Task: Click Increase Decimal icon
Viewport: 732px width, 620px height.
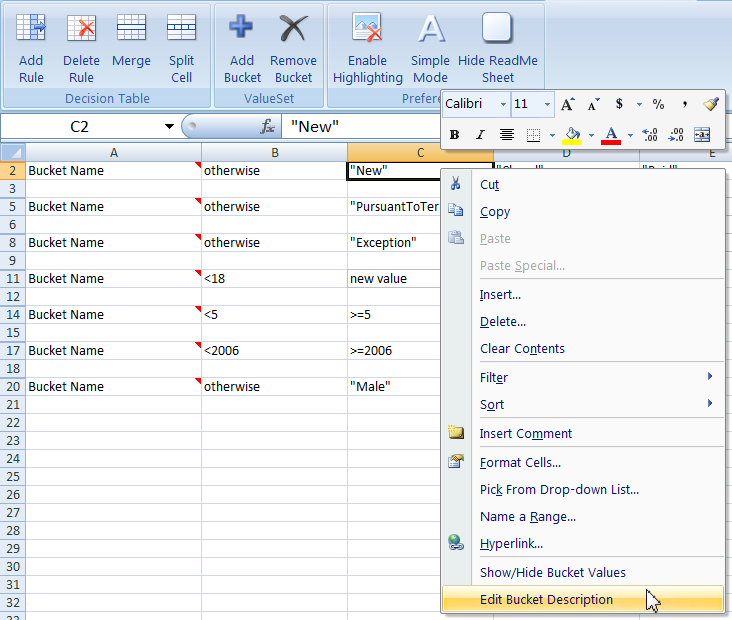Action: click(650, 135)
